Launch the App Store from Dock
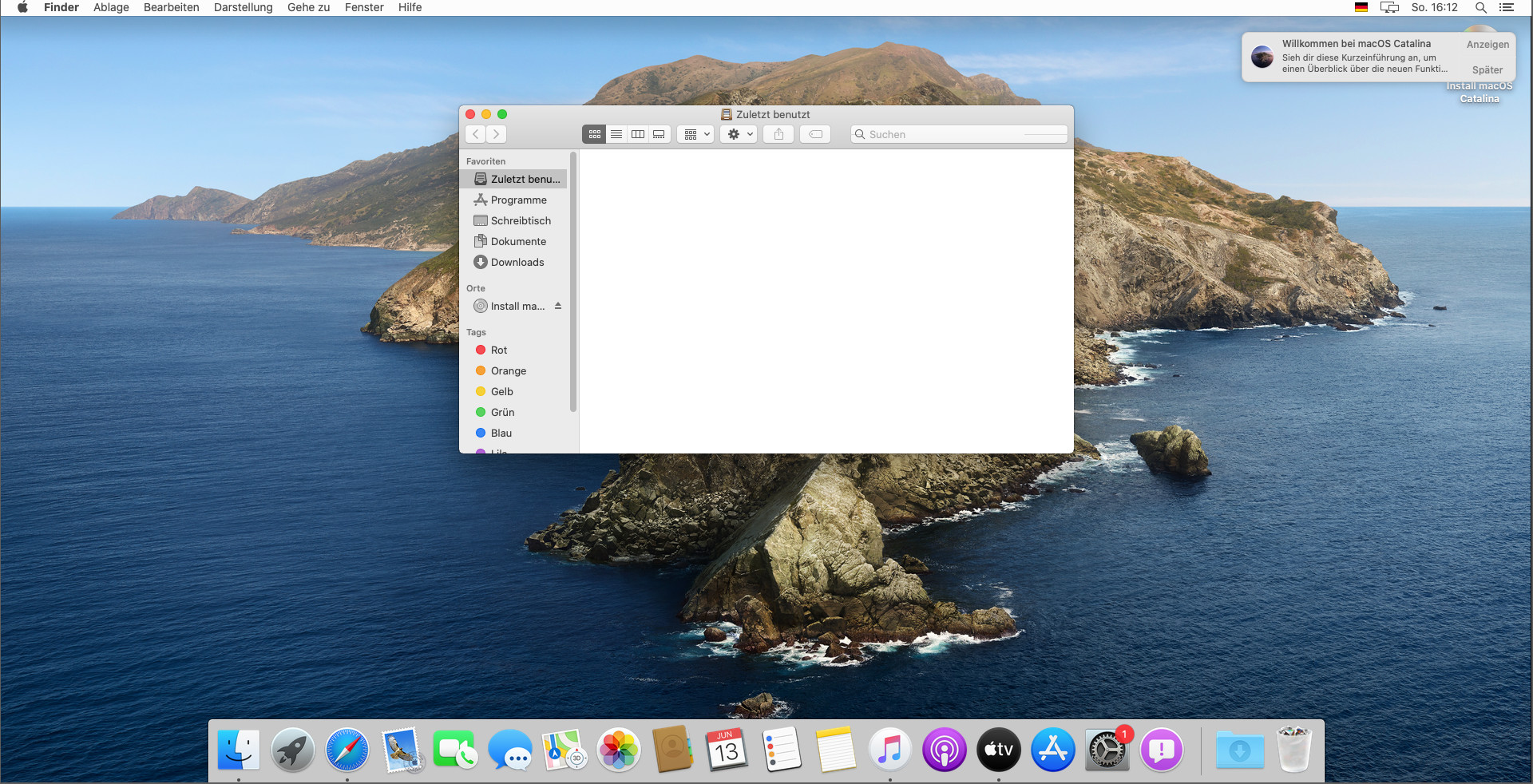 coord(1052,750)
